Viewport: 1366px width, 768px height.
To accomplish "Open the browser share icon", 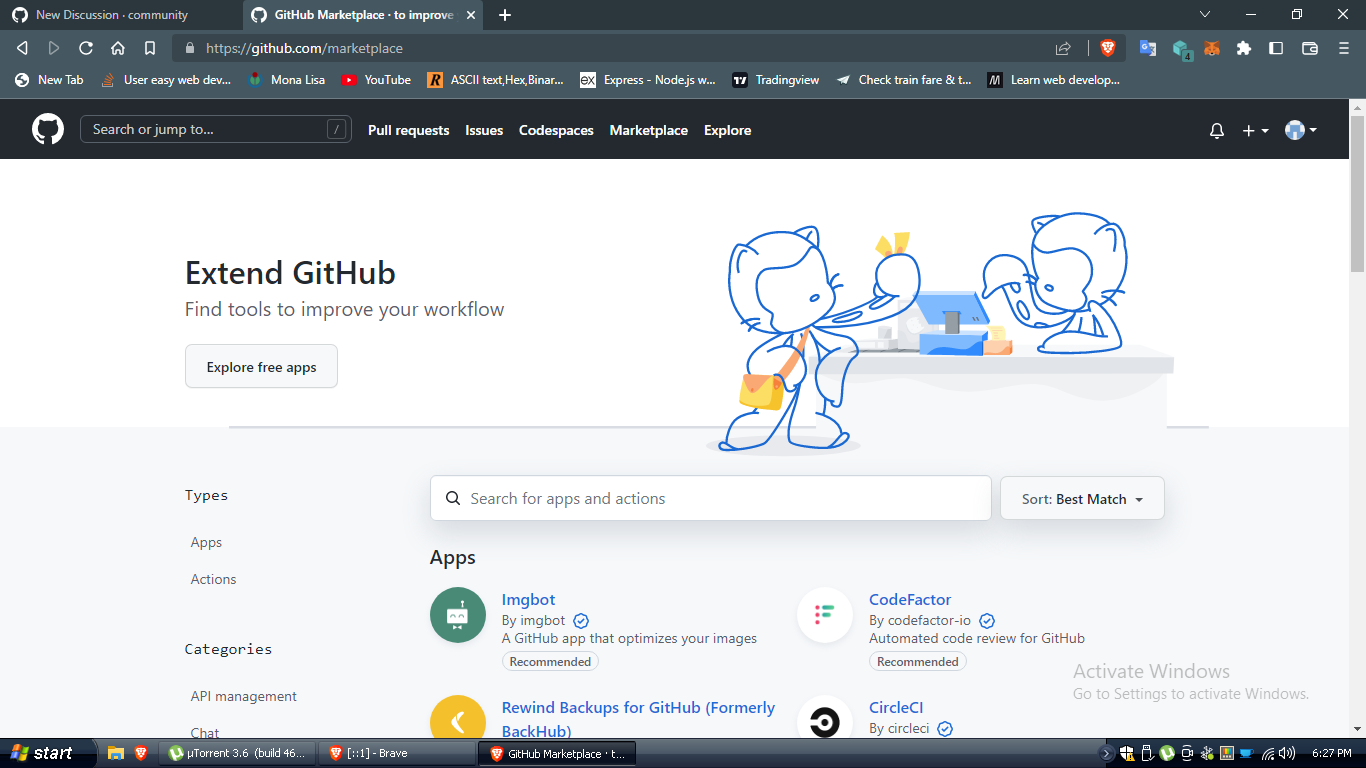I will pos(1062,47).
